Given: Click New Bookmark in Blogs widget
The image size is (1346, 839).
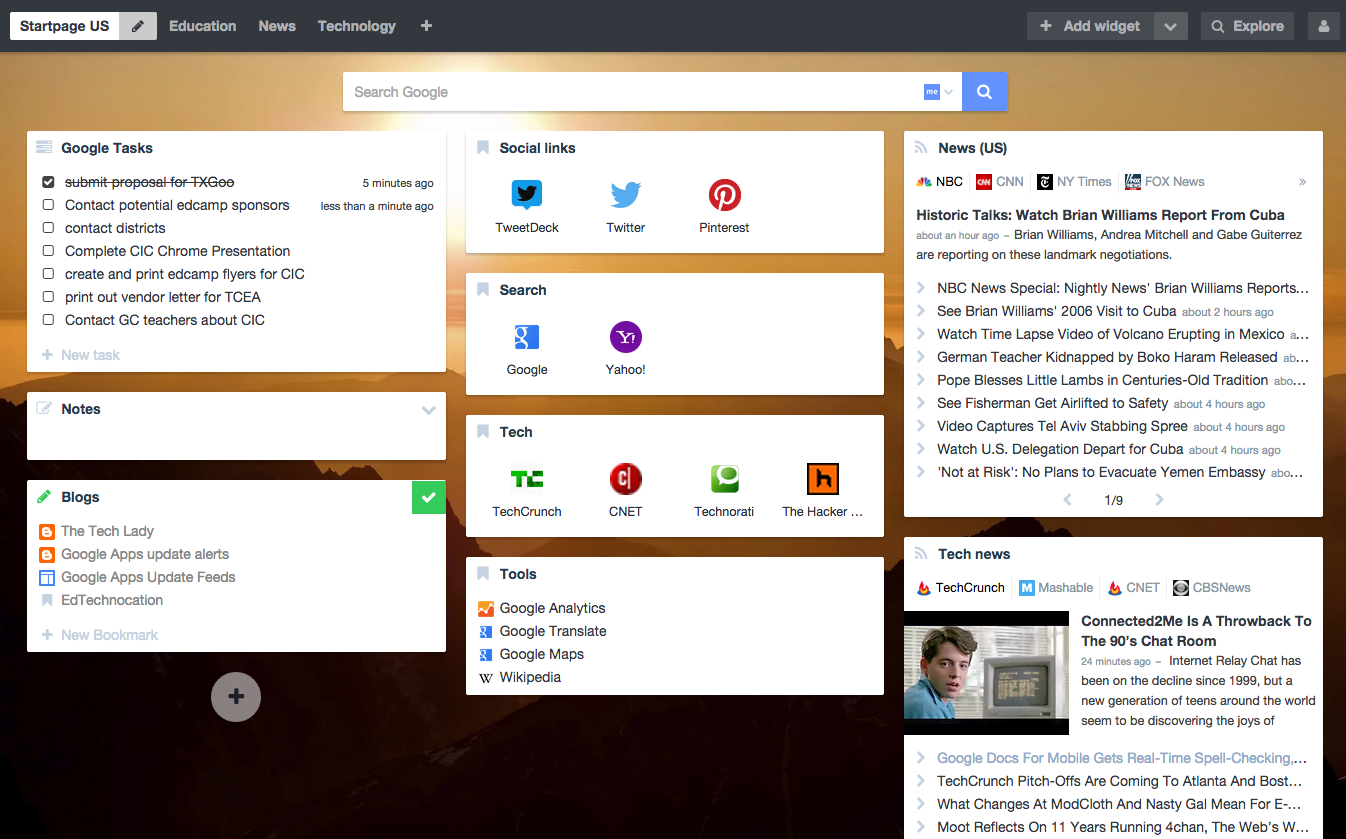Looking at the screenshot, I should 100,635.
